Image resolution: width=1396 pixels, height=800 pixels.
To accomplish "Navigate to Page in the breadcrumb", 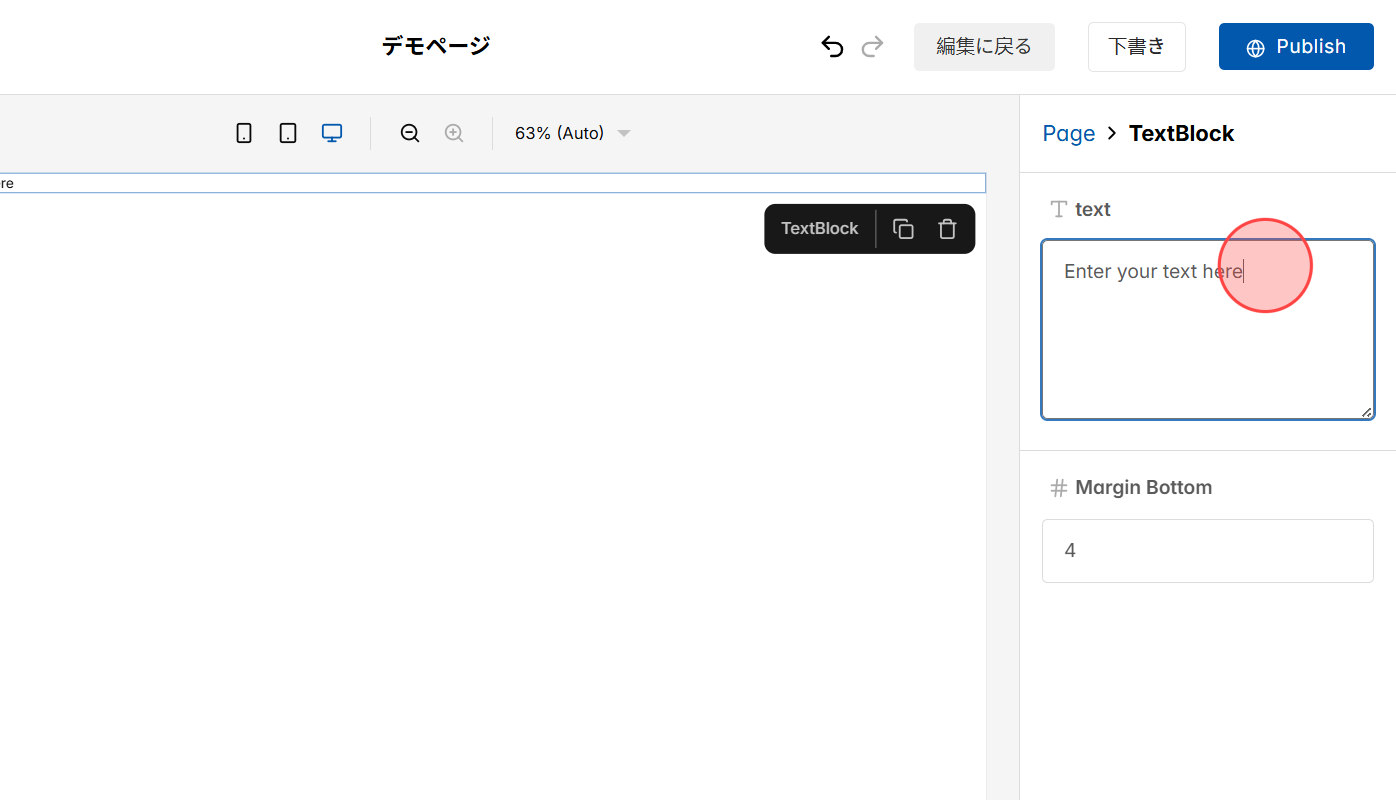I will (x=1068, y=133).
